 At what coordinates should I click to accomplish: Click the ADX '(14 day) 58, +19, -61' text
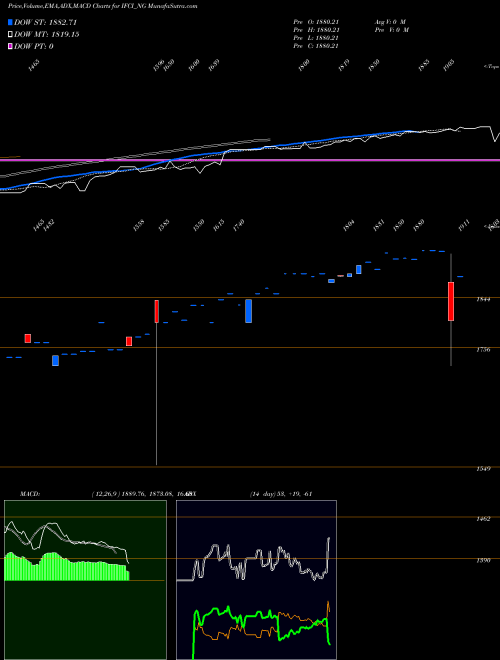[x=281, y=493]
